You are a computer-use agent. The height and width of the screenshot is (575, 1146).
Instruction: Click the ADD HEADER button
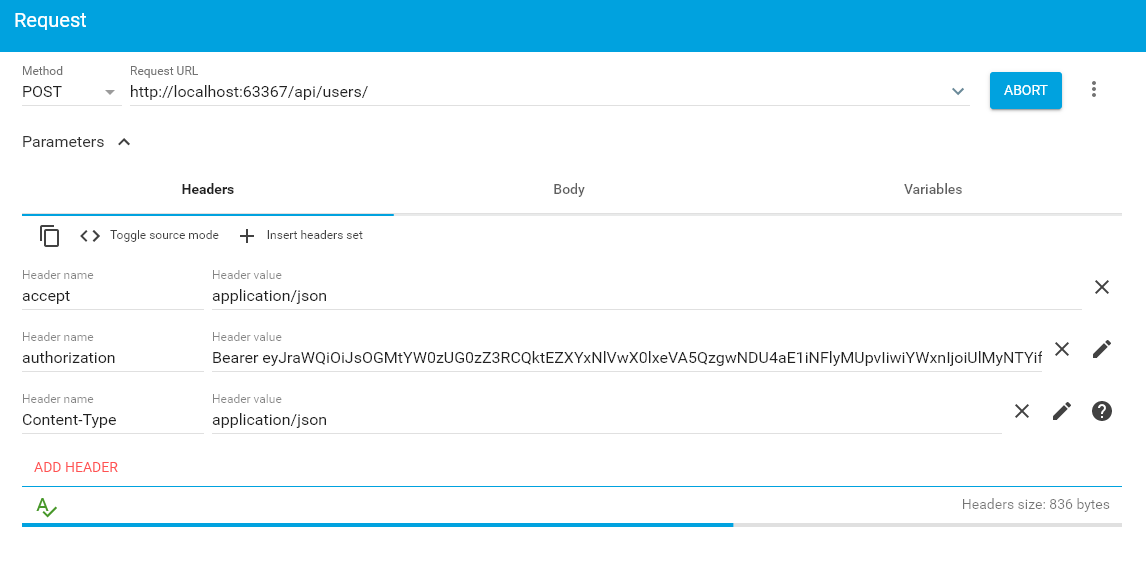[76, 467]
